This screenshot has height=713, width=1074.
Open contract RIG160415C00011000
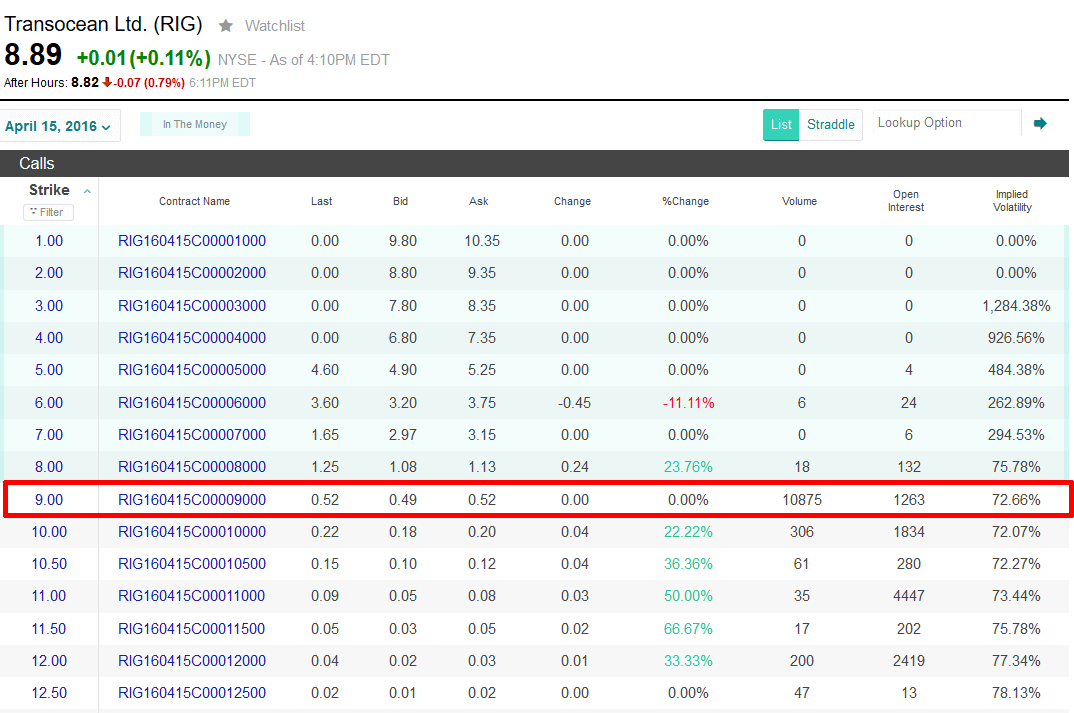click(192, 596)
